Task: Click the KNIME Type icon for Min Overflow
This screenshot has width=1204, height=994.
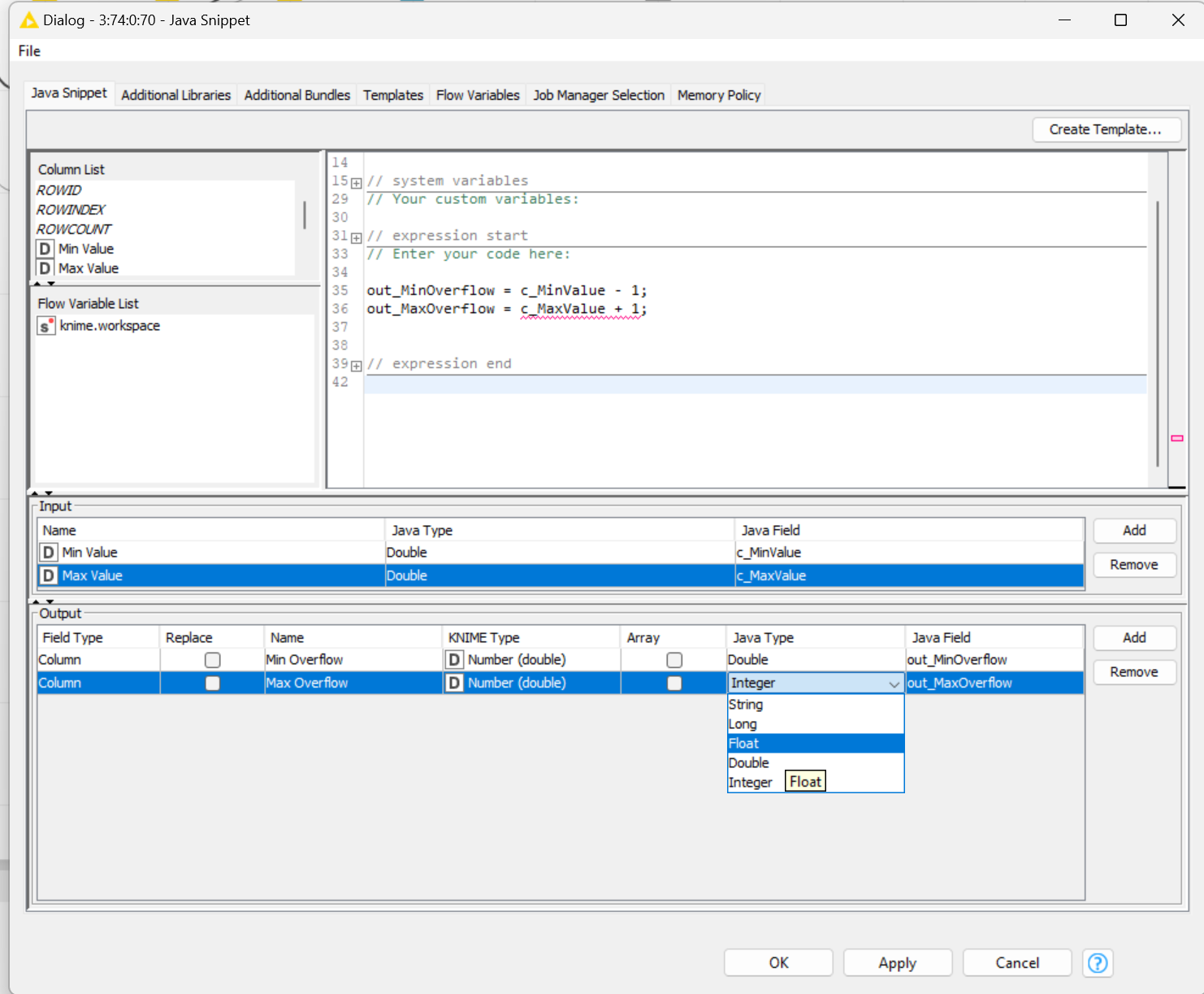Action: coord(455,660)
